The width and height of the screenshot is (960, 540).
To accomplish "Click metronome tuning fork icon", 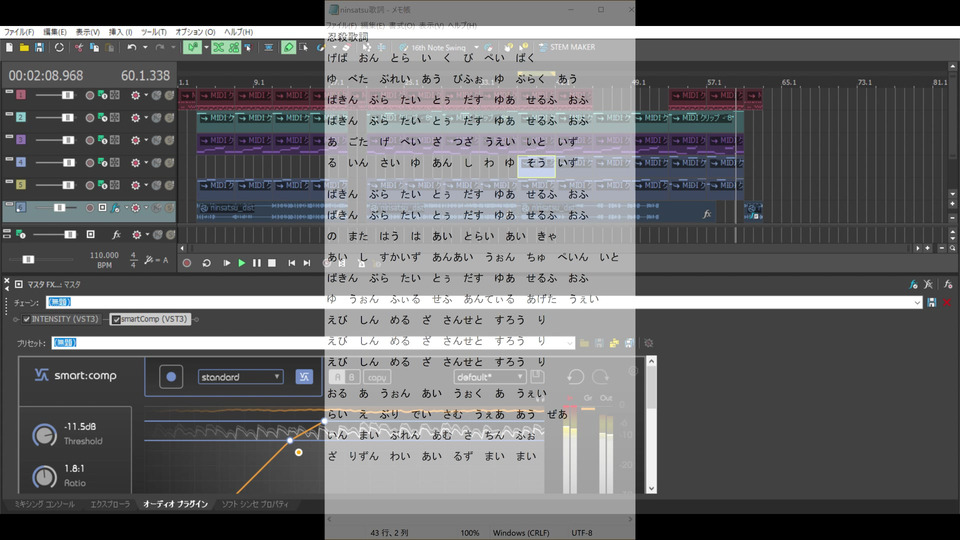I will coord(149,260).
